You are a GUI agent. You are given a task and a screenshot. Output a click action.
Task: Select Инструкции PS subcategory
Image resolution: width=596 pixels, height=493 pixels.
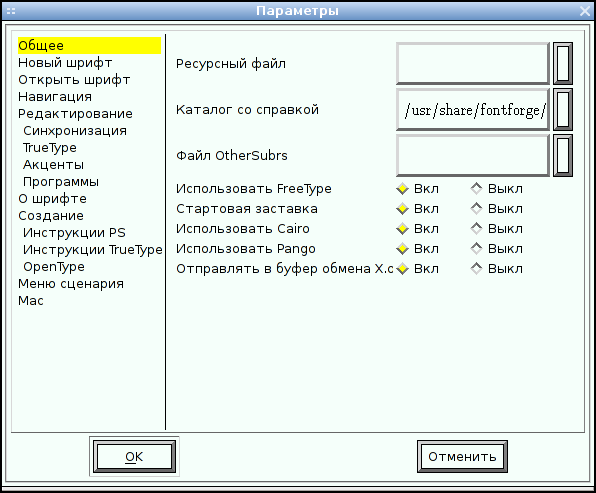tap(74, 233)
